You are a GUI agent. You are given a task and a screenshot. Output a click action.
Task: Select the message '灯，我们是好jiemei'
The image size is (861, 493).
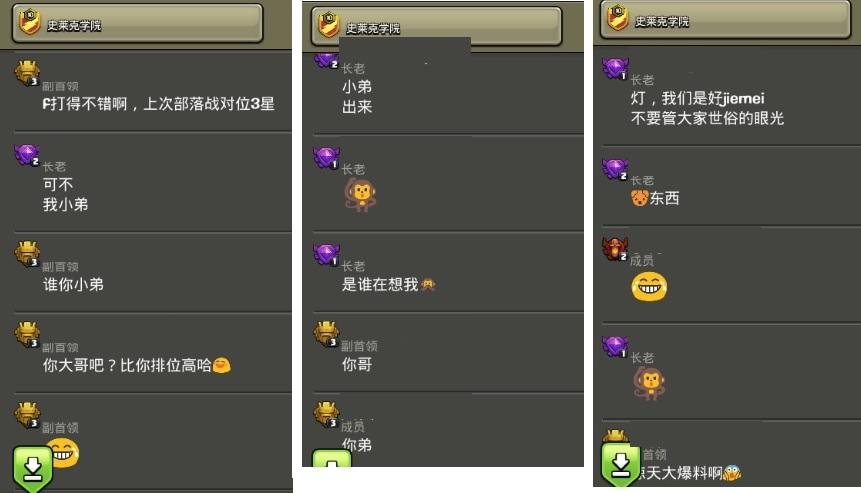tap(697, 98)
